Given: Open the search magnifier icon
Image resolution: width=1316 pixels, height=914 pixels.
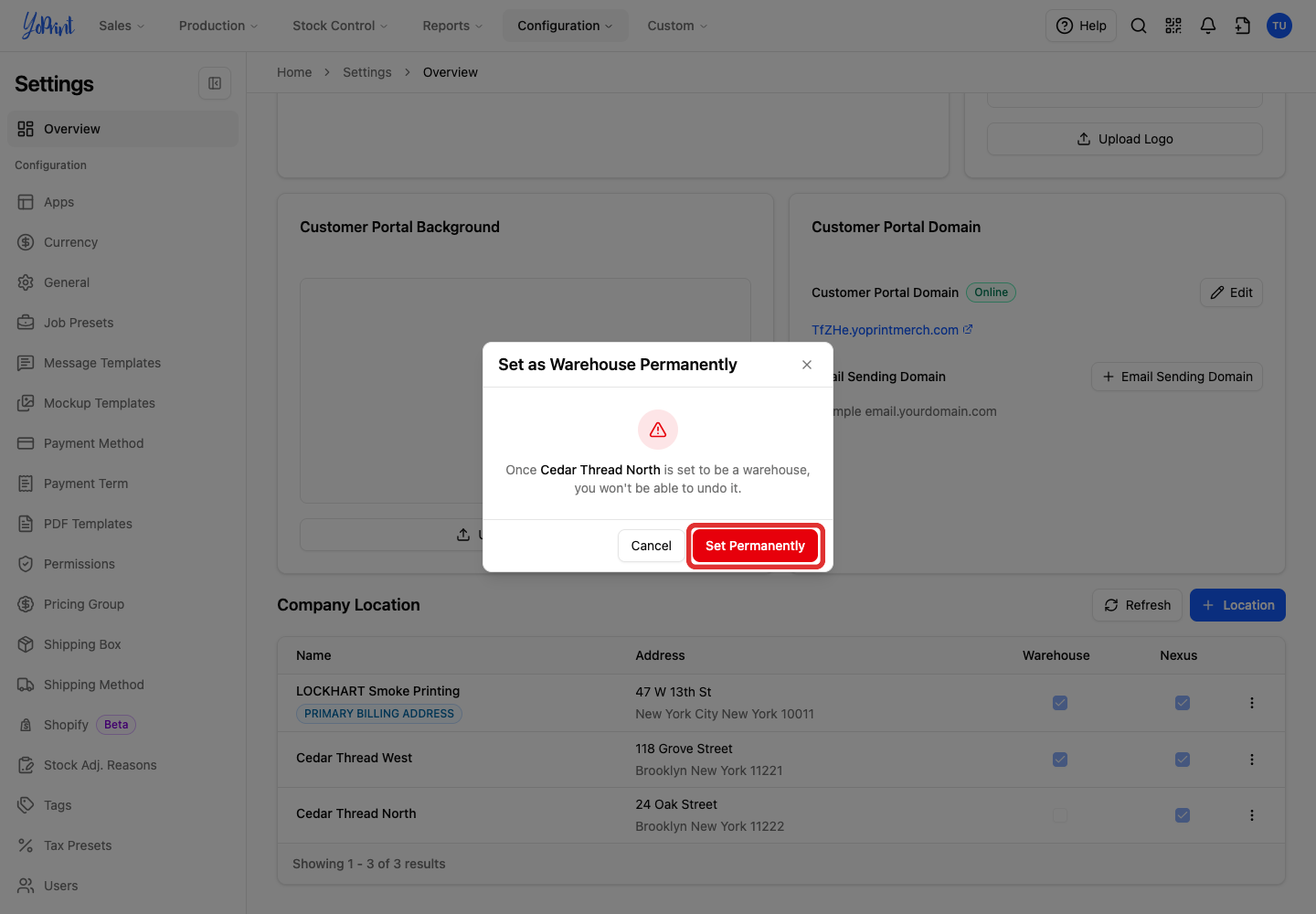Looking at the screenshot, I should 1139,26.
